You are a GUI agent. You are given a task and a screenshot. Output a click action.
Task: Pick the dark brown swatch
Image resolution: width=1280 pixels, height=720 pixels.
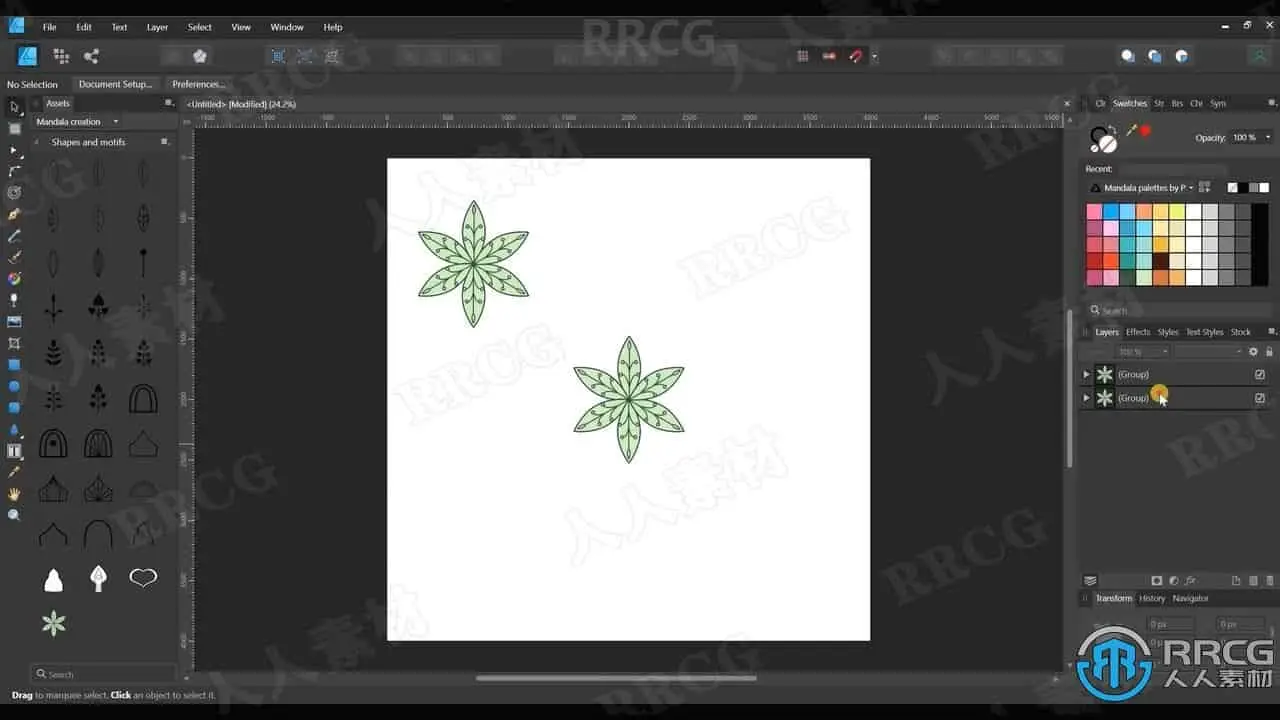[x=1160, y=261]
